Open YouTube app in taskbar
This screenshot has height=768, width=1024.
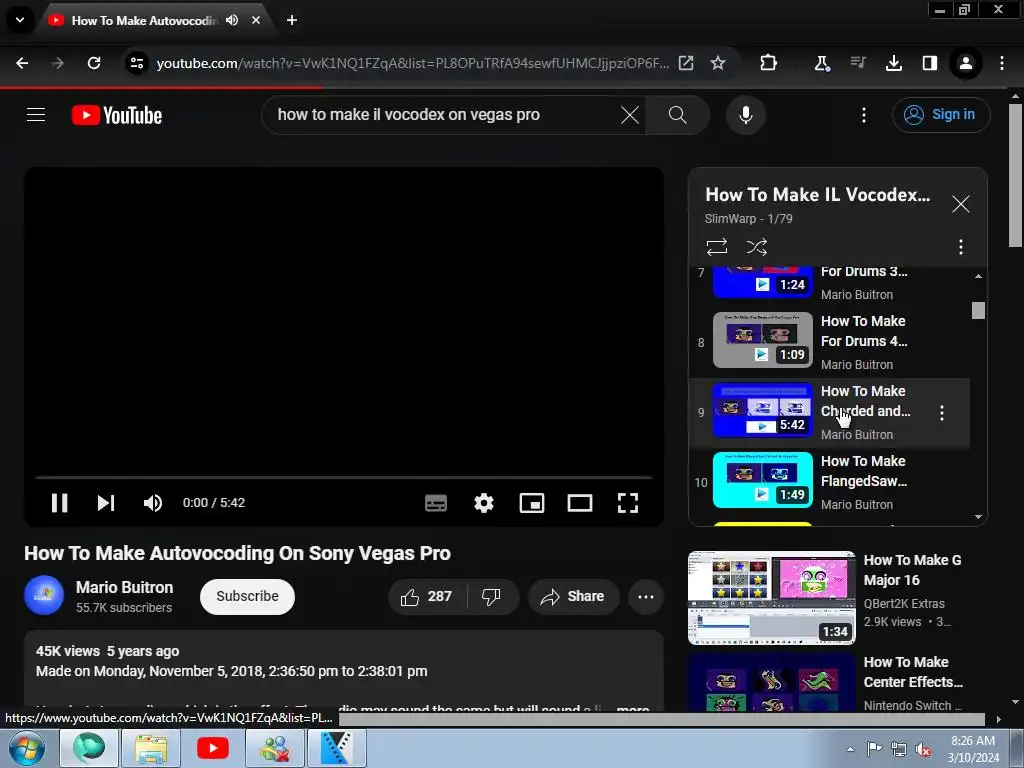tap(213, 748)
